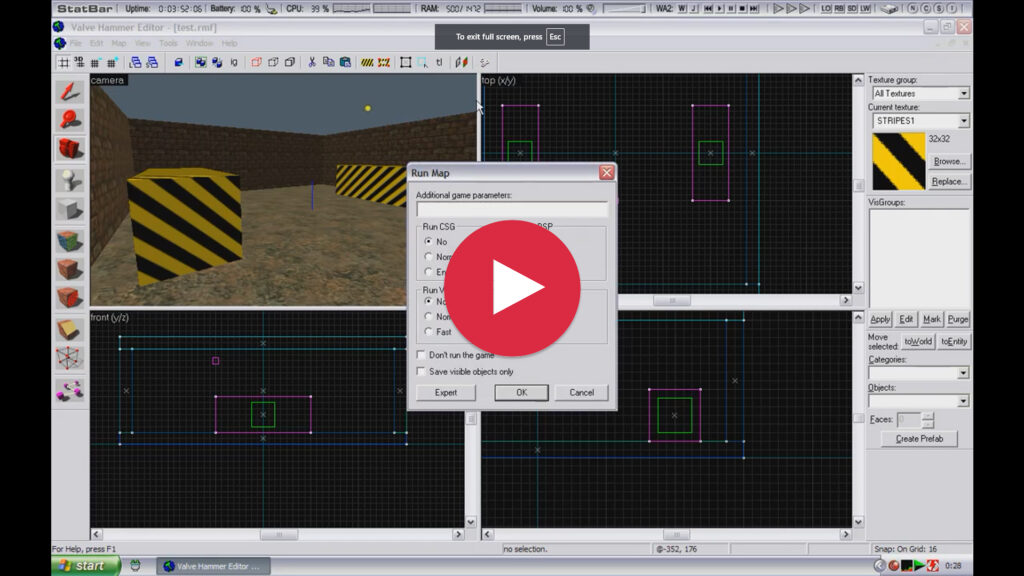Click the STRIPES1 texture preview swatch
The image size is (1024, 576).
pyautogui.click(x=899, y=161)
